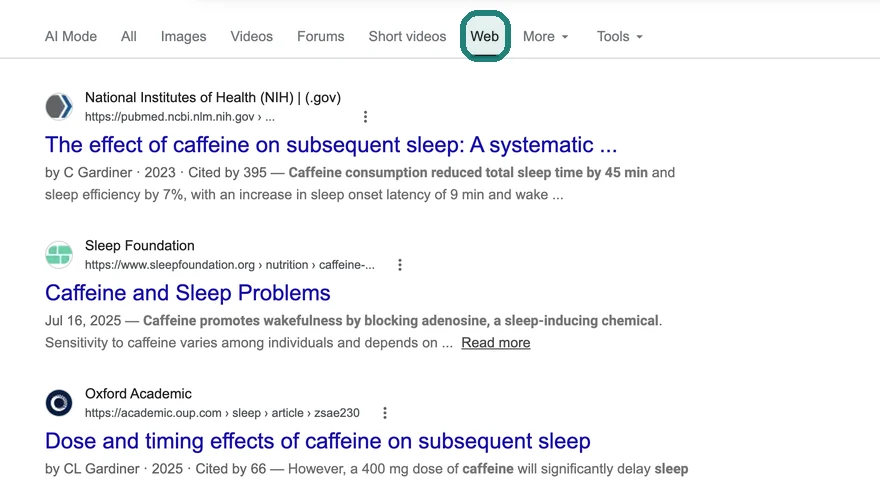Click the sleepfoundation.org URL breadcrumb

(x=230, y=265)
